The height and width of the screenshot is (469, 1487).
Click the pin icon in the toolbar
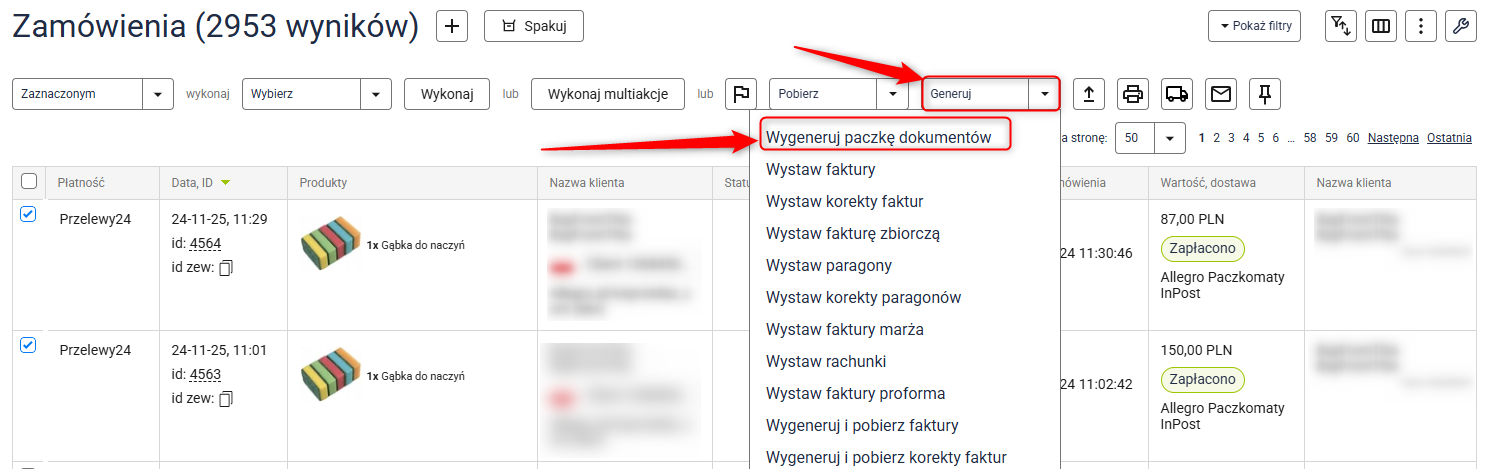[1265, 94]
